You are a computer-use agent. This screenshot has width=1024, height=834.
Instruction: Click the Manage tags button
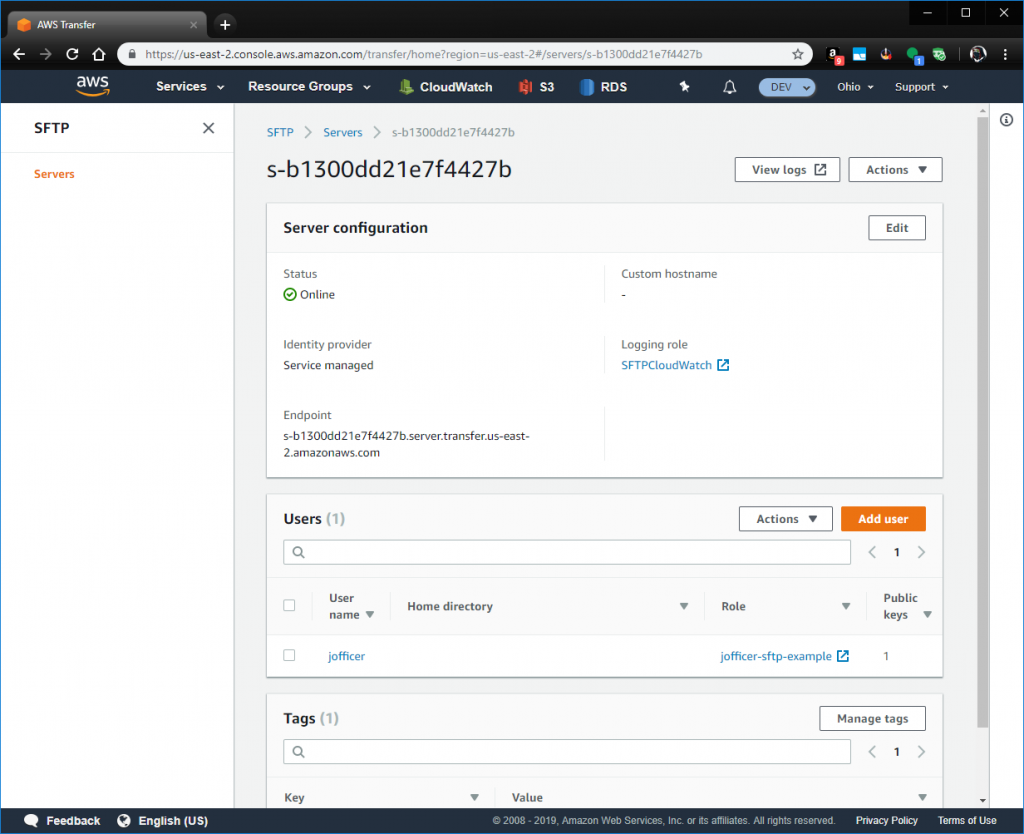(872, 718)
